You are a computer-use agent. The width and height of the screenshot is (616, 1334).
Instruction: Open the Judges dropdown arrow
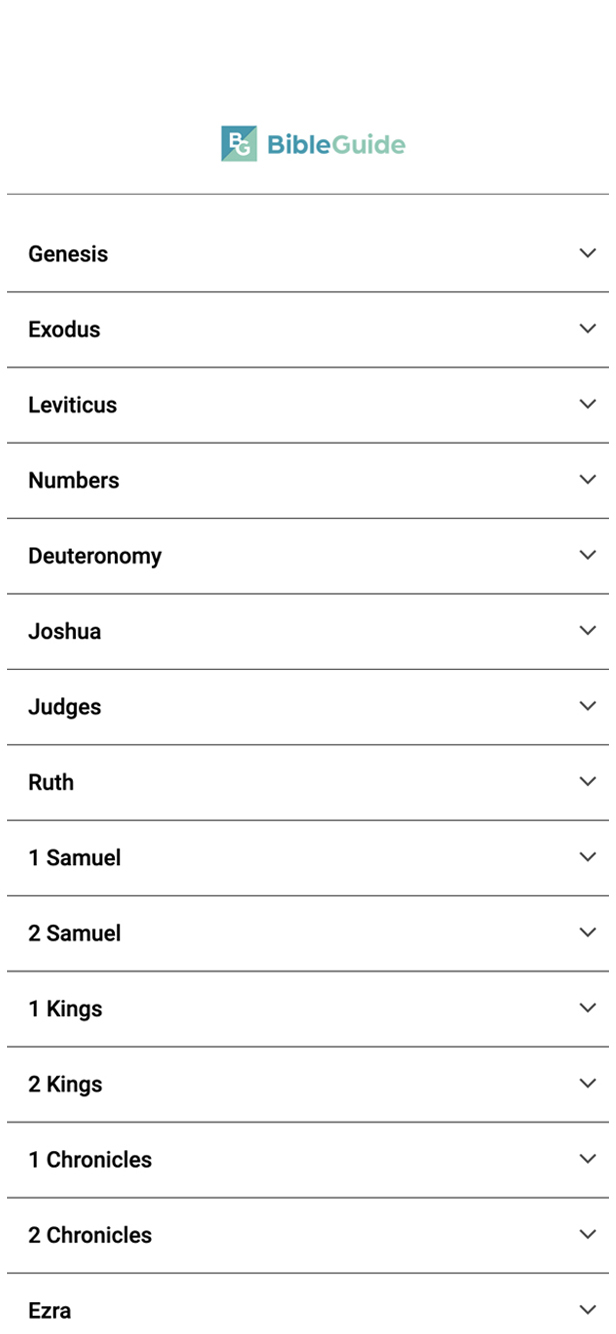click(x=588, y=706)
